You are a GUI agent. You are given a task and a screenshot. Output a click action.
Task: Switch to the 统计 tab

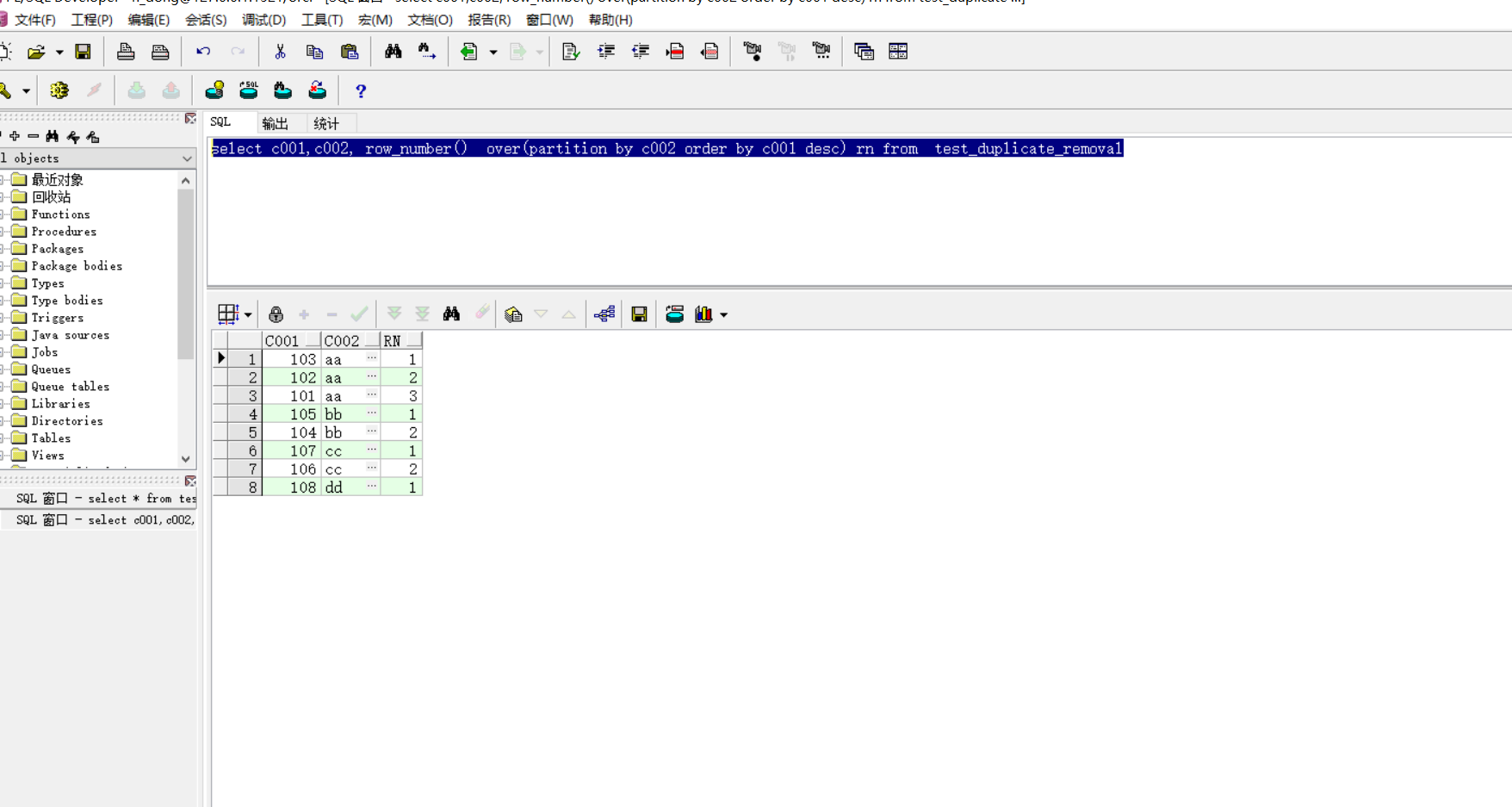(325, 123)
